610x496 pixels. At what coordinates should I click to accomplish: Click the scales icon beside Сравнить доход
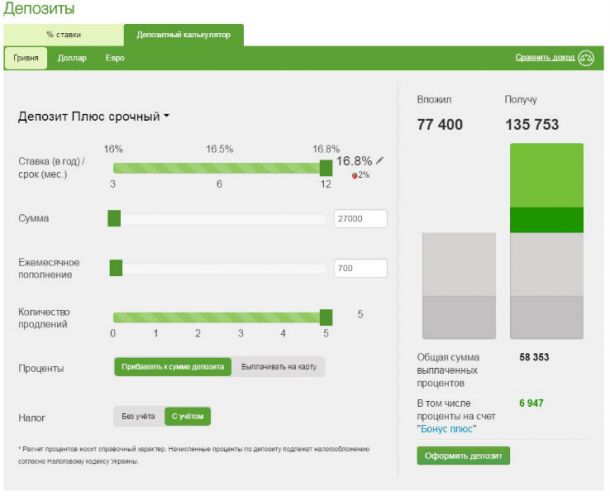(x=586, y=58)
